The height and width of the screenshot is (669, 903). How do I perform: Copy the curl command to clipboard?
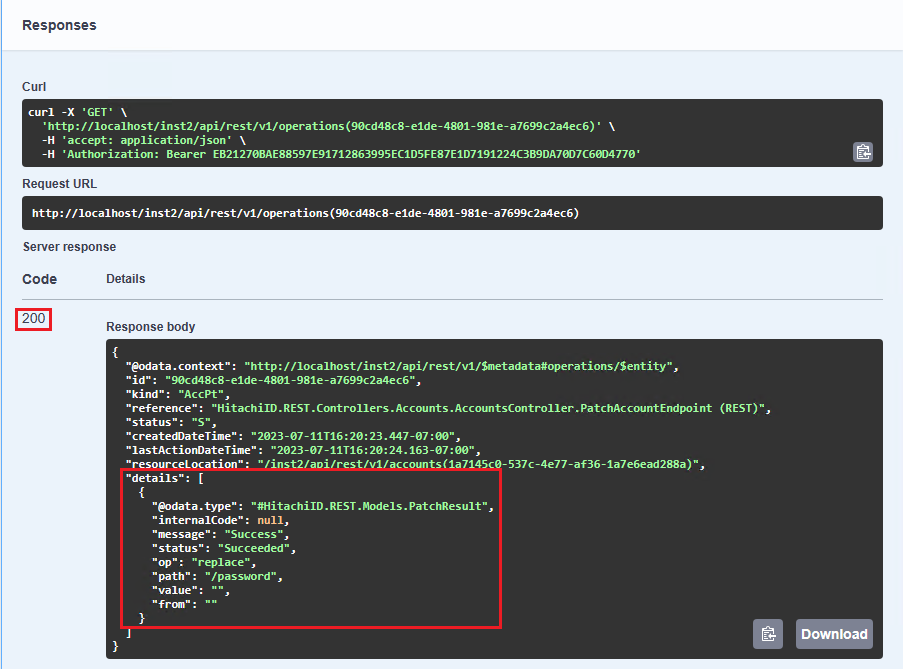coord(862,152)
